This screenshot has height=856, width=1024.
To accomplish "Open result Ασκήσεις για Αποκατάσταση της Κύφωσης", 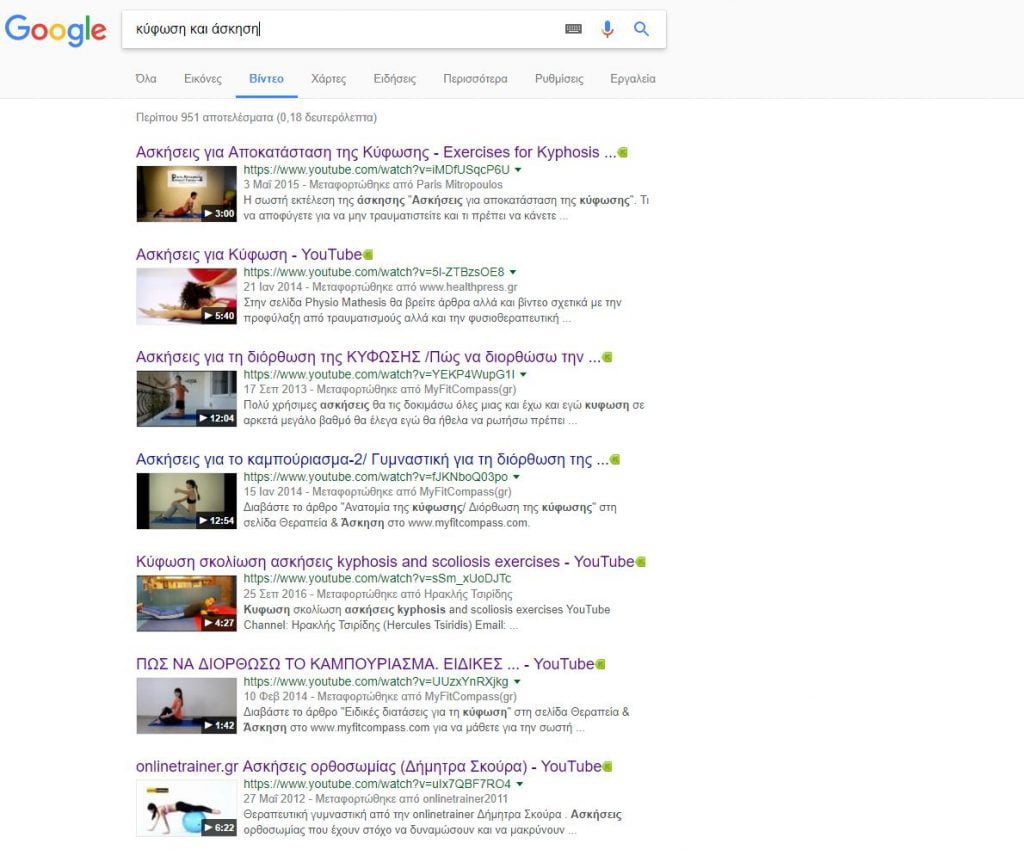I will tap(376, 152).
